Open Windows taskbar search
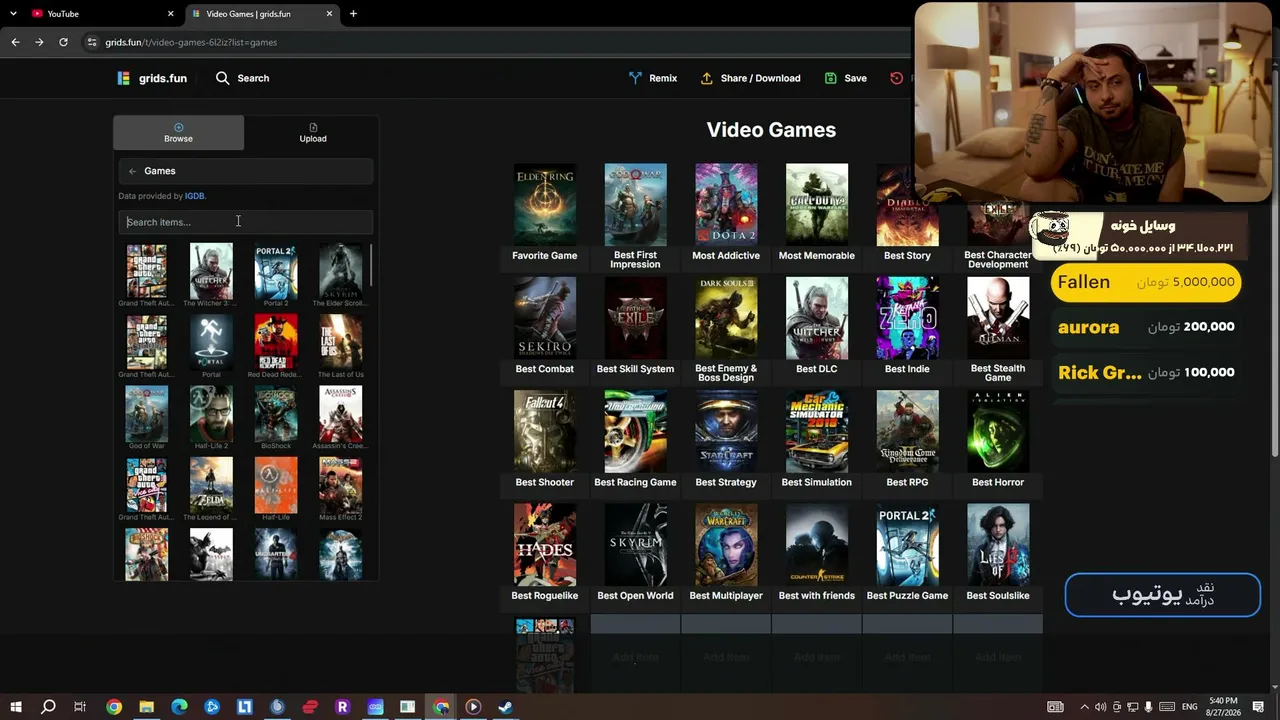The width and height of the screenshot is (1280, 720). (48, 707)
